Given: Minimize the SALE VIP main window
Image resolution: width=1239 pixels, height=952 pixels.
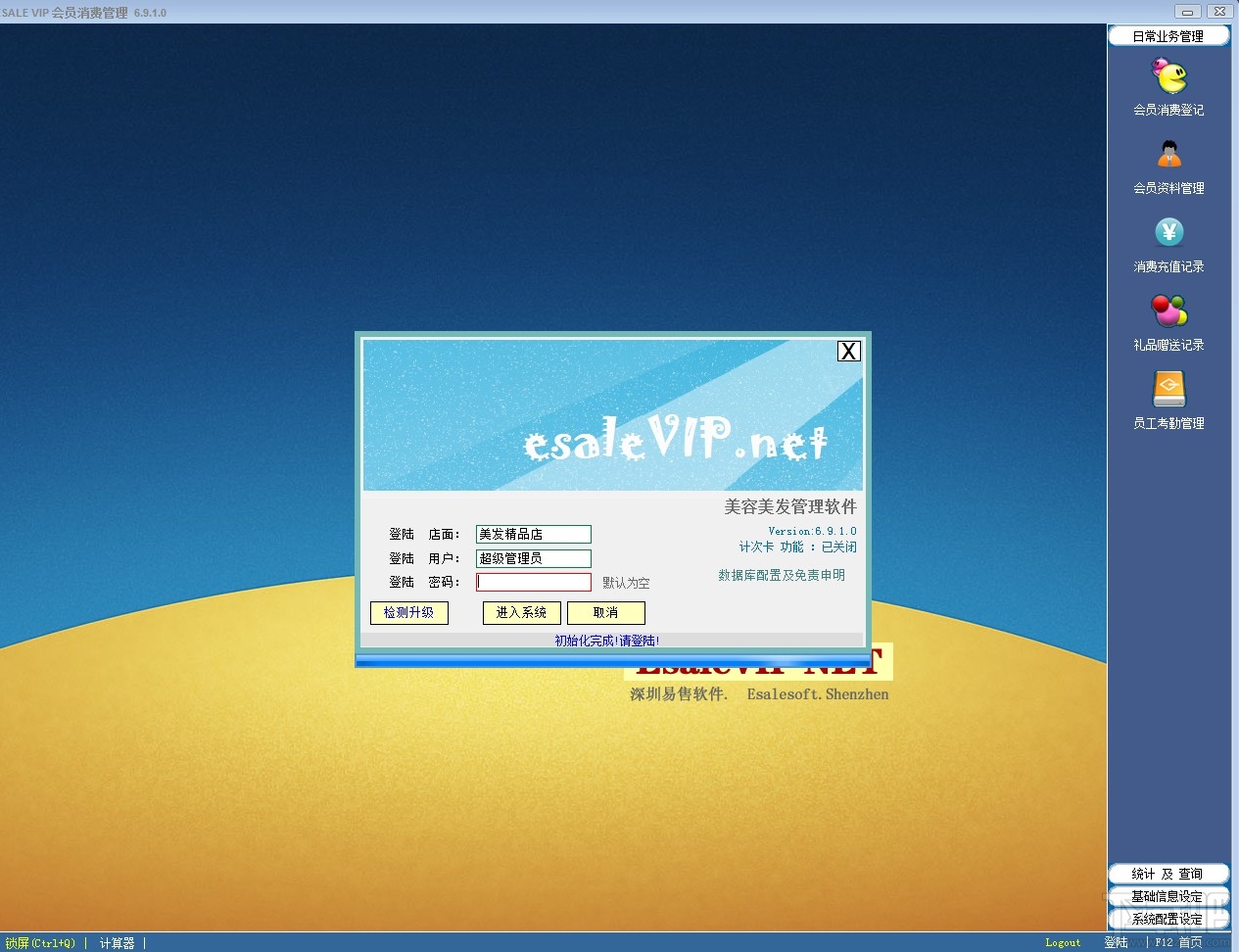Looking at the screenshot, I should pyautogui.click(x=1187, y=12).
